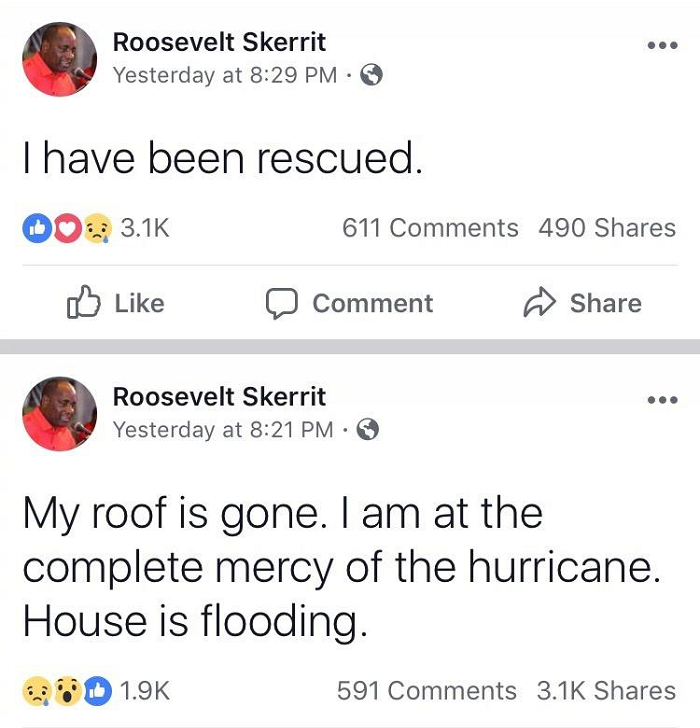View the 591 Comments on the flooding post

coord(427,690)
